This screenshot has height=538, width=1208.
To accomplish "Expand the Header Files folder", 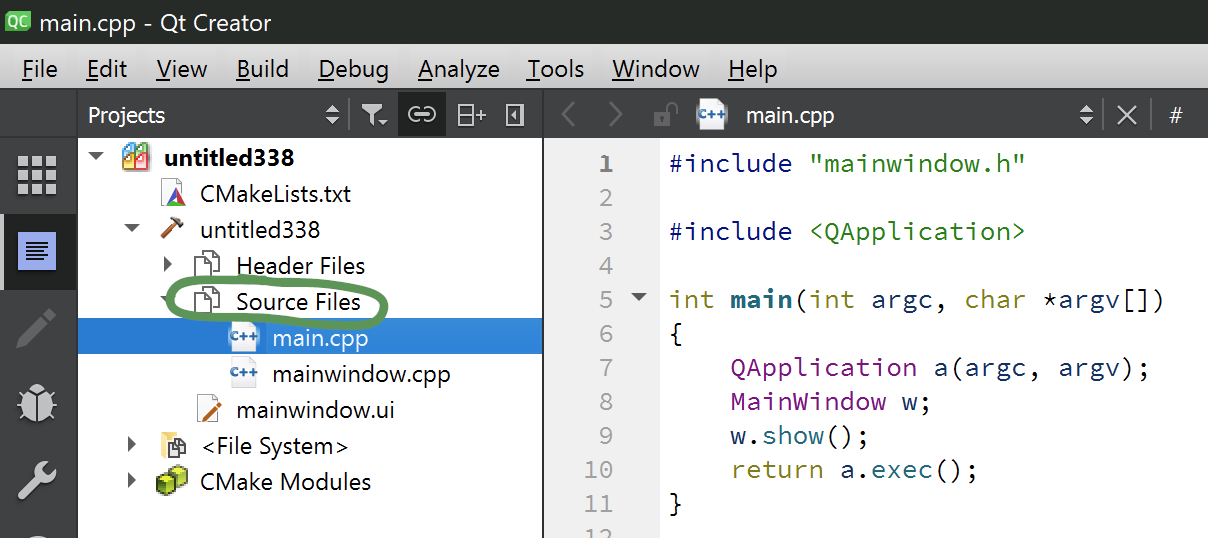I will click(x=168, y=266).
